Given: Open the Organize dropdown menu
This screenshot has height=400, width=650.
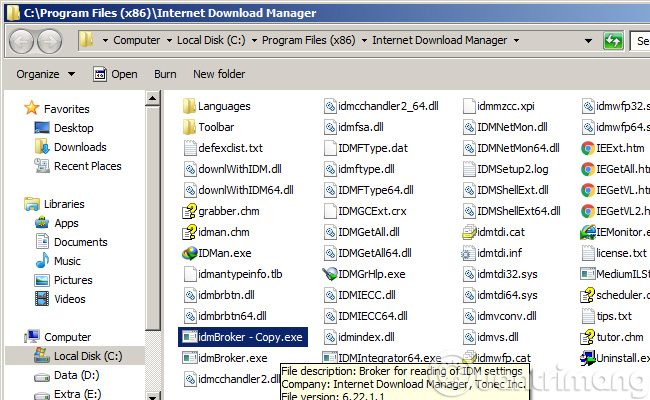Looking at the screenshot, I should pos(46,74).
